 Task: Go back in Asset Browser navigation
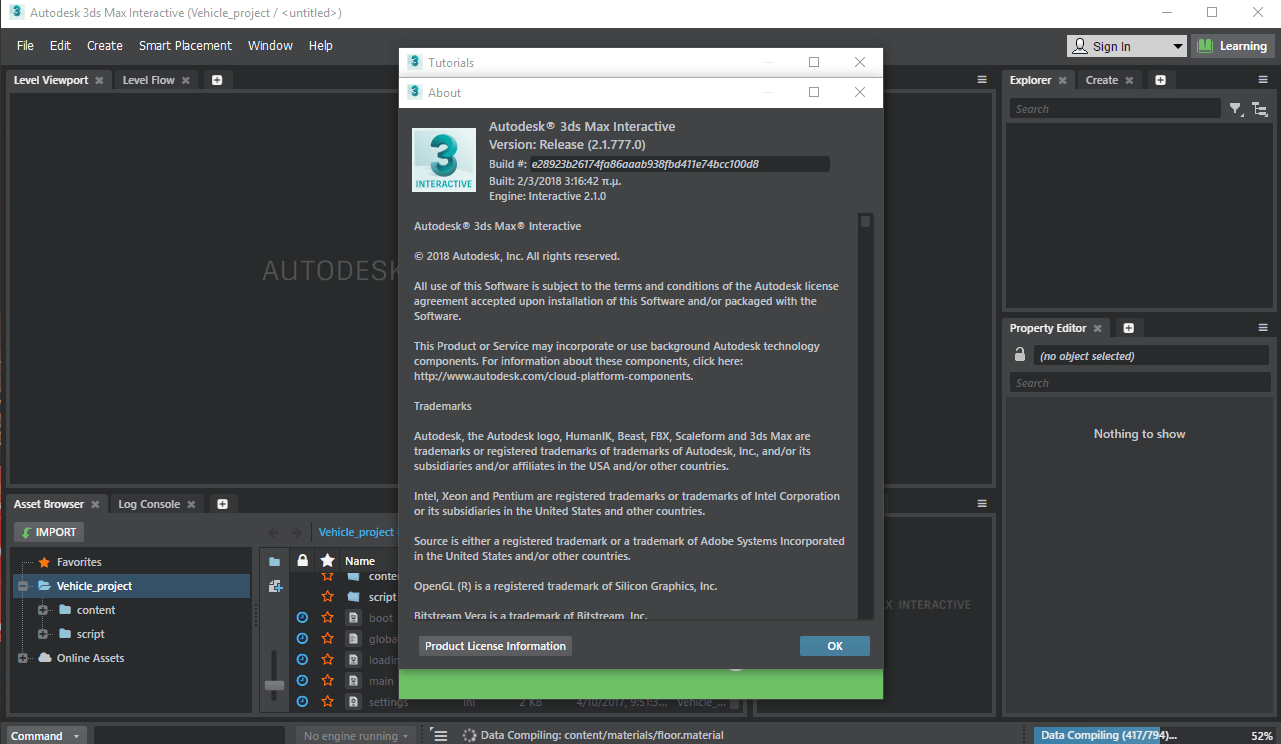[x=273, y=533]
